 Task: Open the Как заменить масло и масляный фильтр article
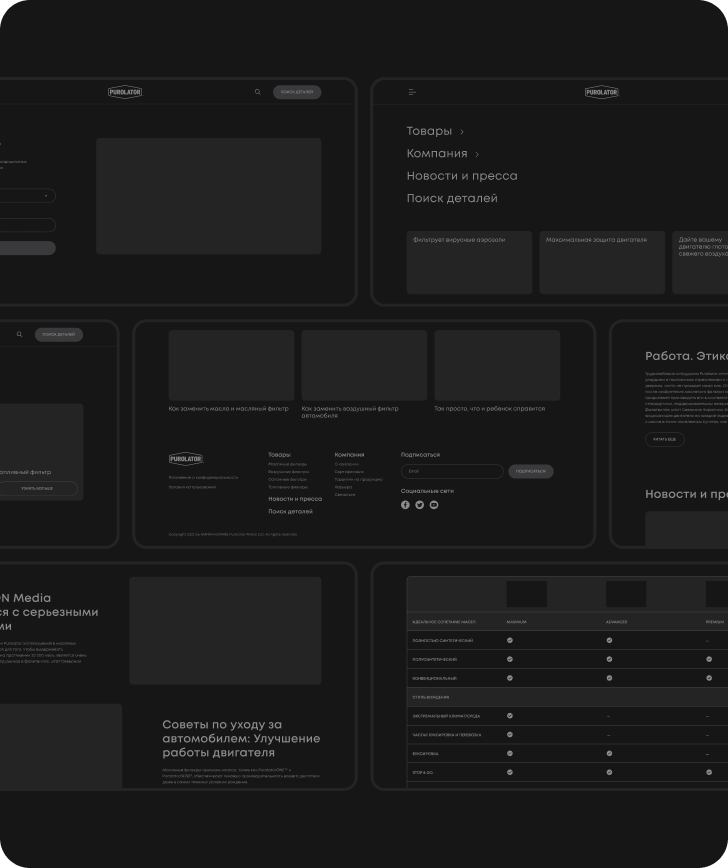coord(231,371)
